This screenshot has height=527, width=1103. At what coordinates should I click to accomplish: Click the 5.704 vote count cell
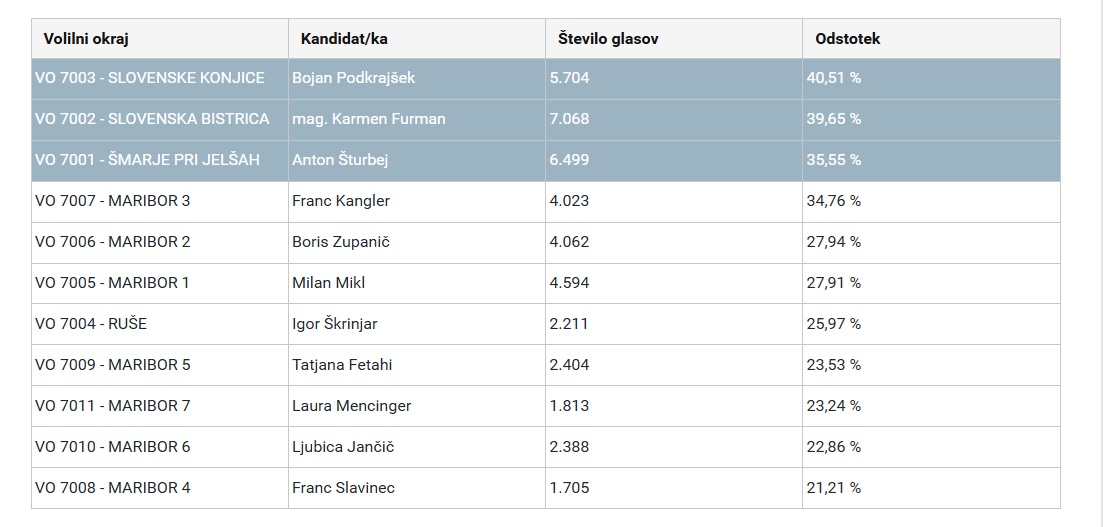pos(569,78)
